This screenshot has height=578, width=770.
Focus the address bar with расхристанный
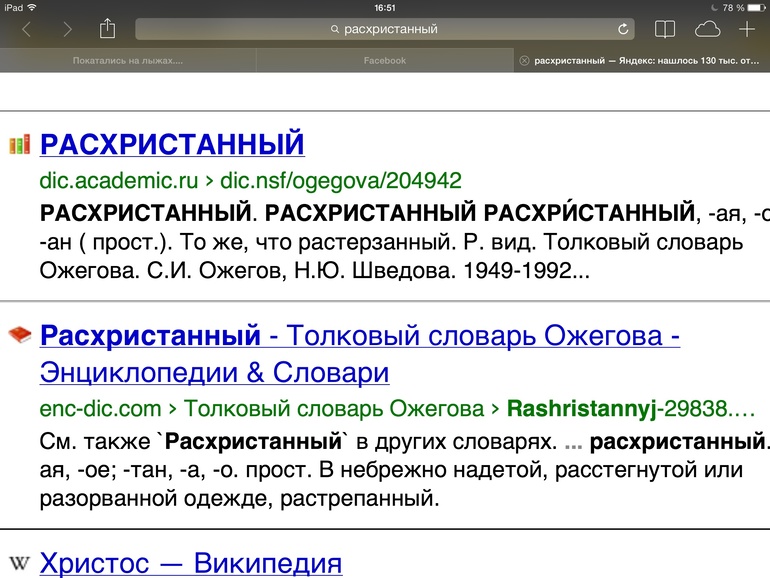pyautogui.click(x=385, y=29)
